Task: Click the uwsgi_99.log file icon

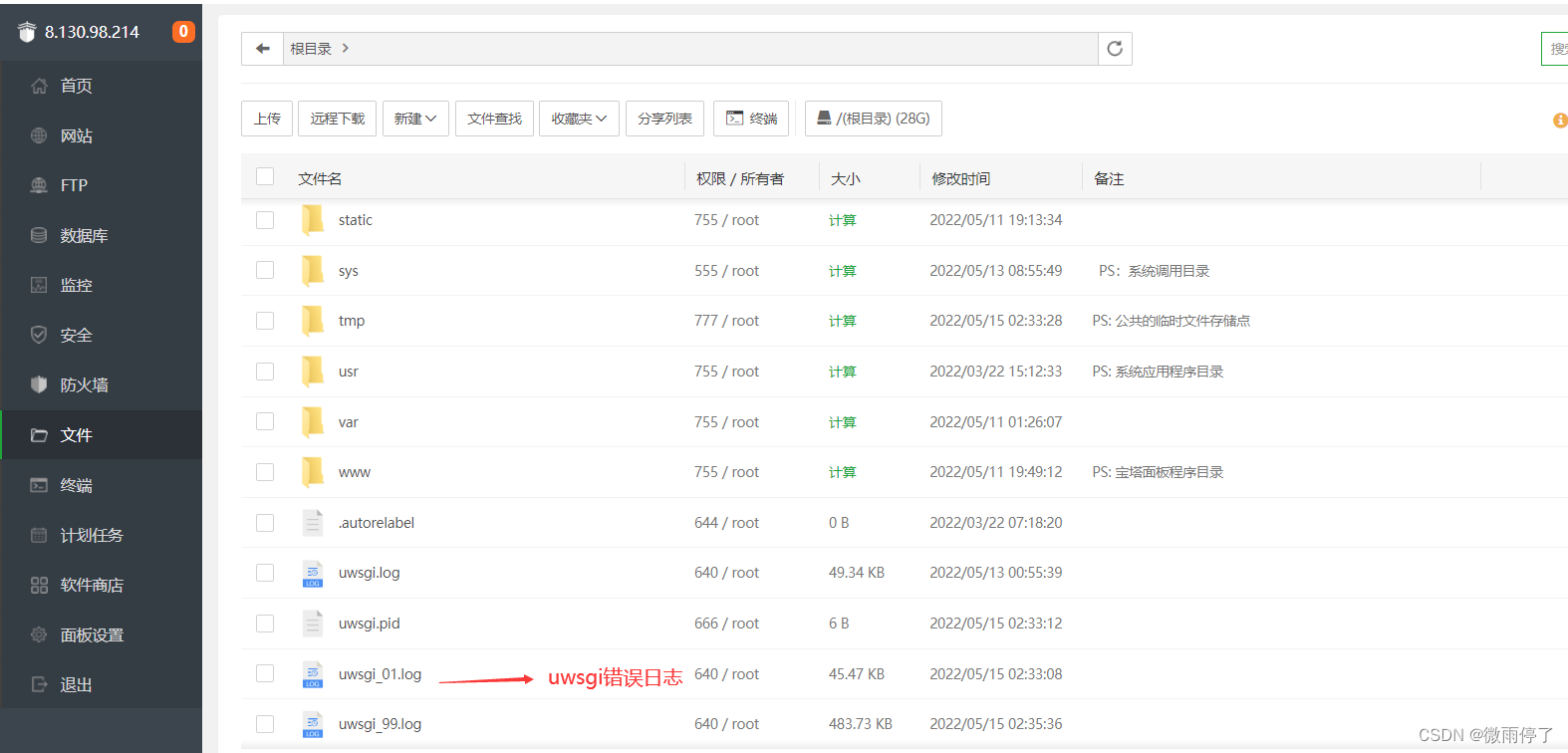Action: (x=313, y=724)
